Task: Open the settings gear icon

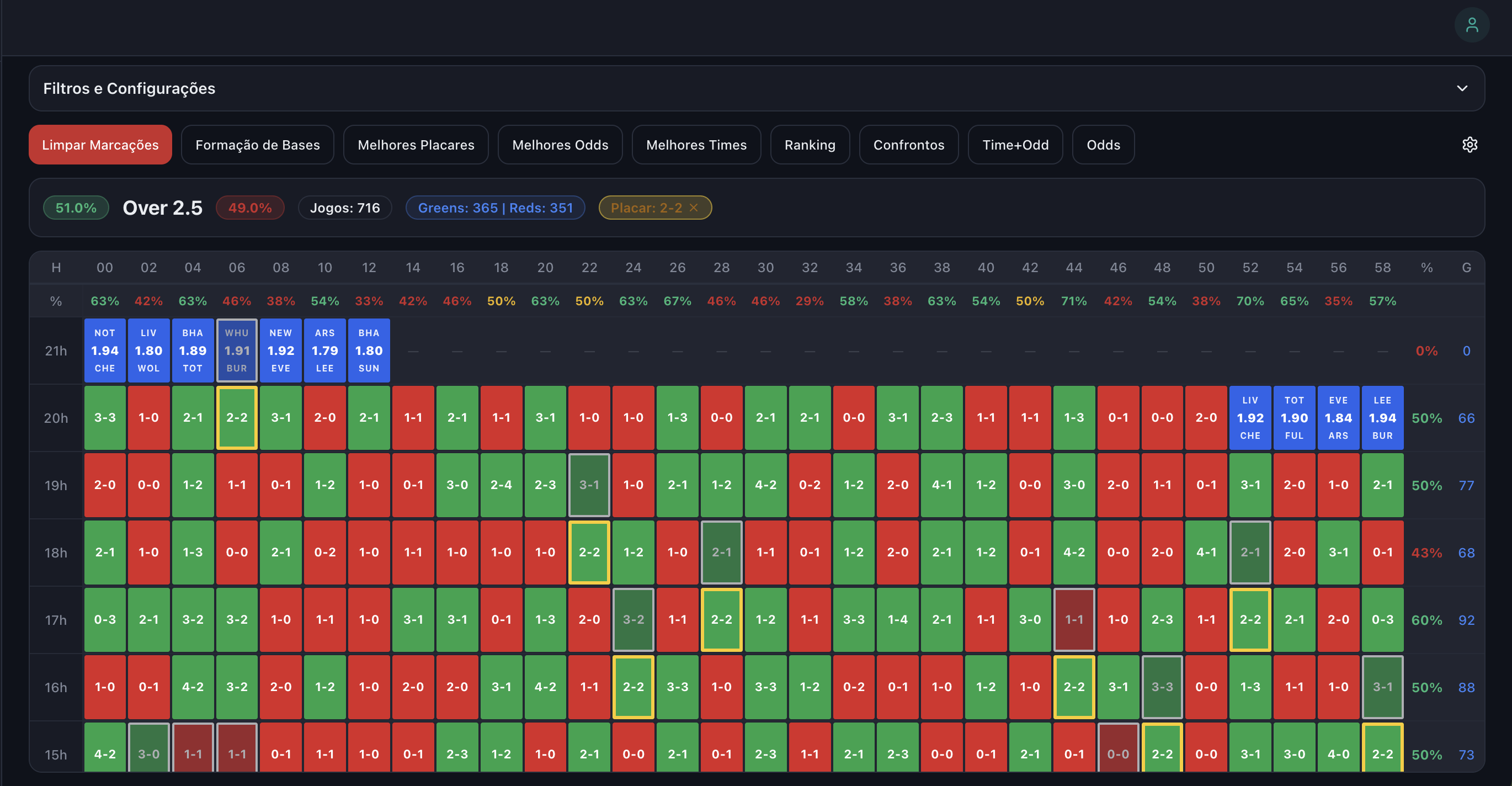Action: tap(1470, 145)
